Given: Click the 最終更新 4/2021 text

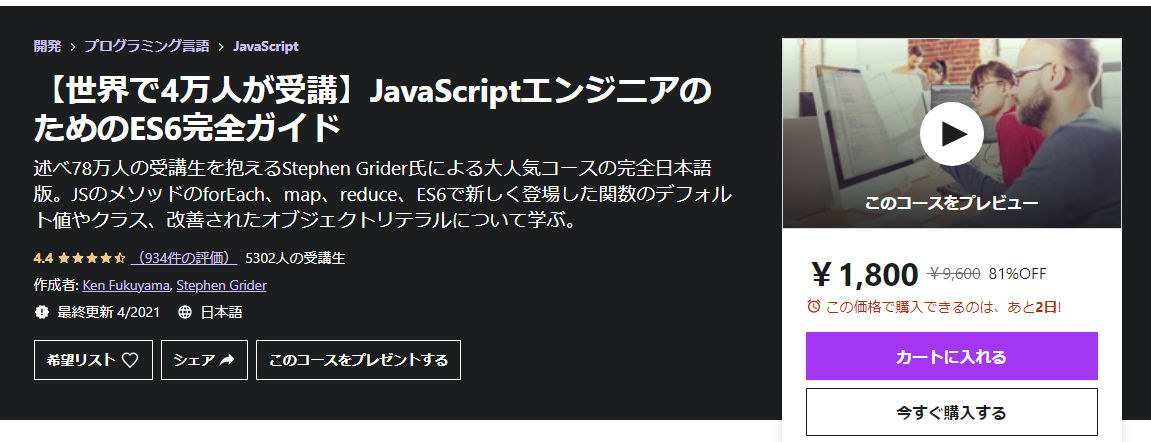Looking at the screenshot, I should (108, 312).
